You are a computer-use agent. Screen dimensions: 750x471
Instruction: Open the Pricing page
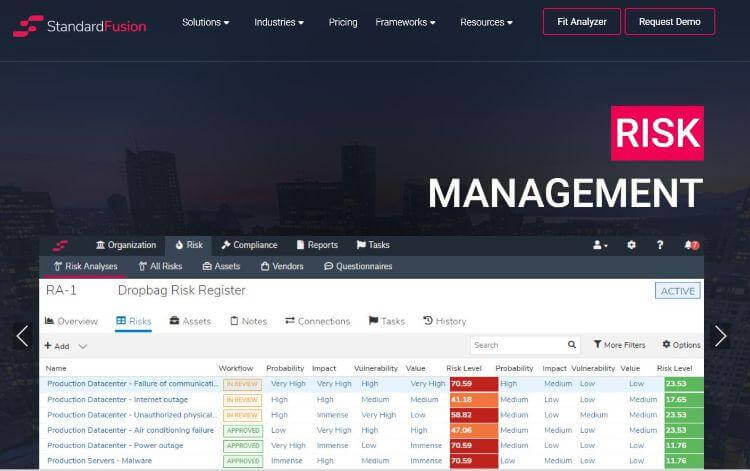click(343, 22)
